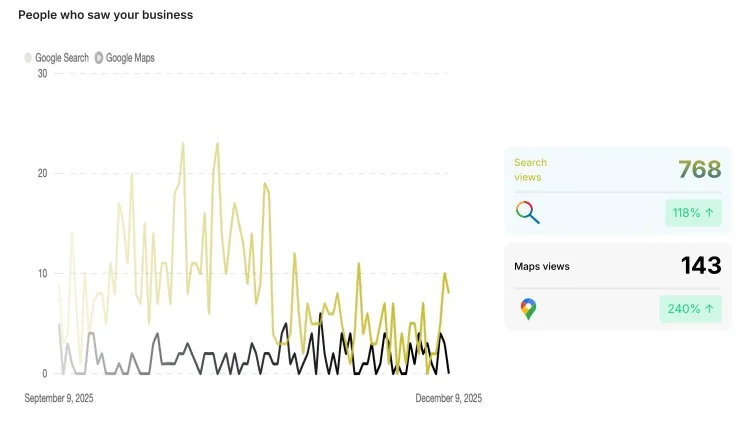Open the 118% growth badge
The width and height of the screenshot is (746, 446).
[693, 212]
